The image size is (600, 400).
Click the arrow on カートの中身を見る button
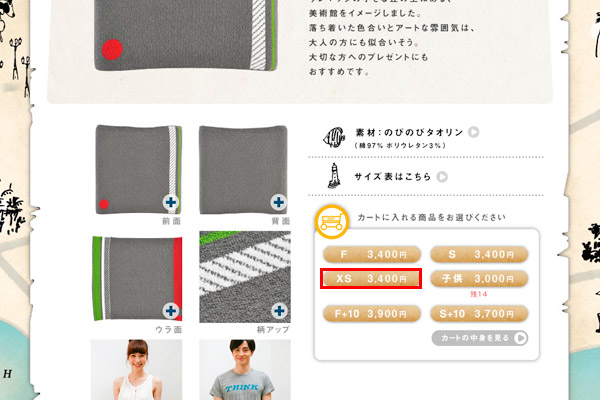520,338
